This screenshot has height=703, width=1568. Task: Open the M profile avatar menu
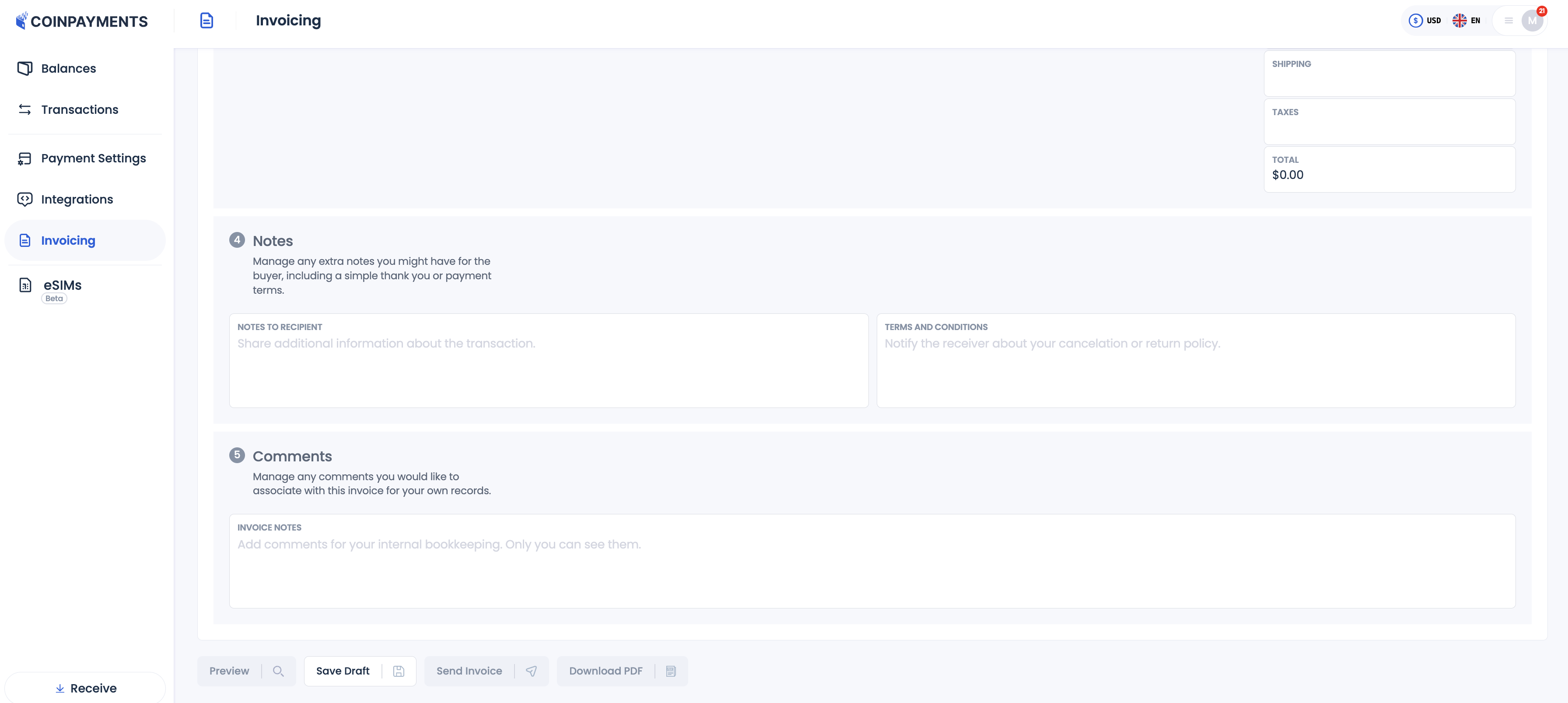[x=1533, y=20]
